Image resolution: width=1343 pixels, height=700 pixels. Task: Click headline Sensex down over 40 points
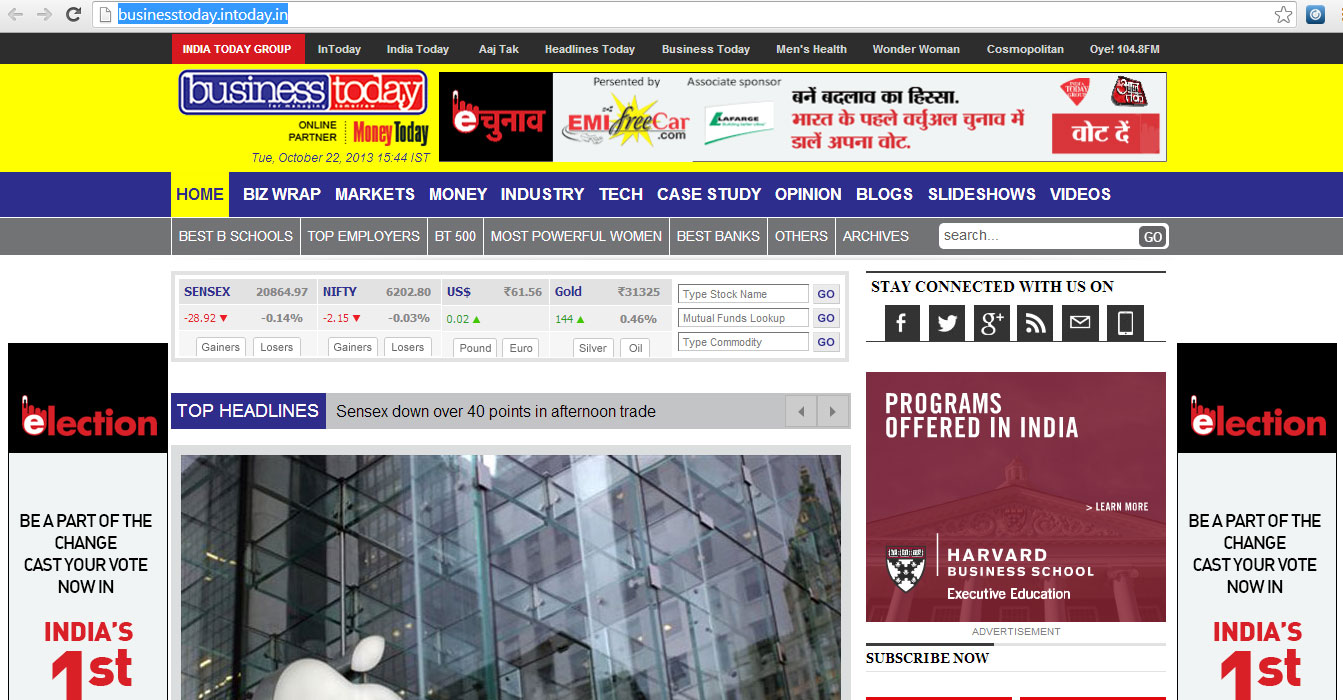click(x=496, y=411)
